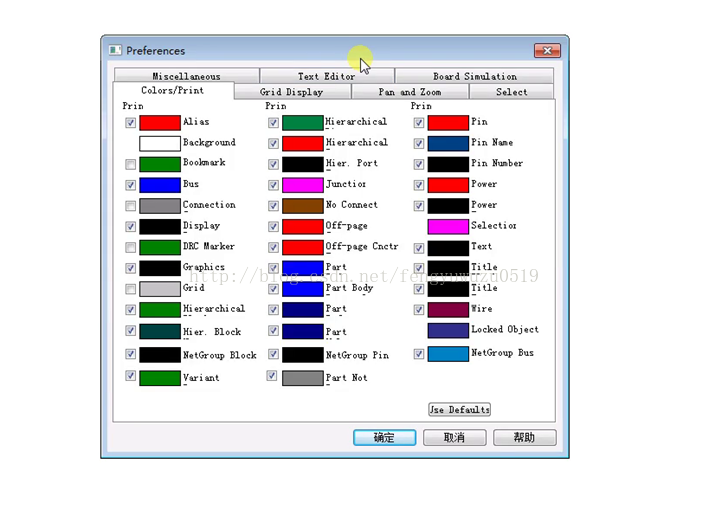Screen dimensions: 708x530
Task: Click the red Alias color swatch
Action: 159,123
